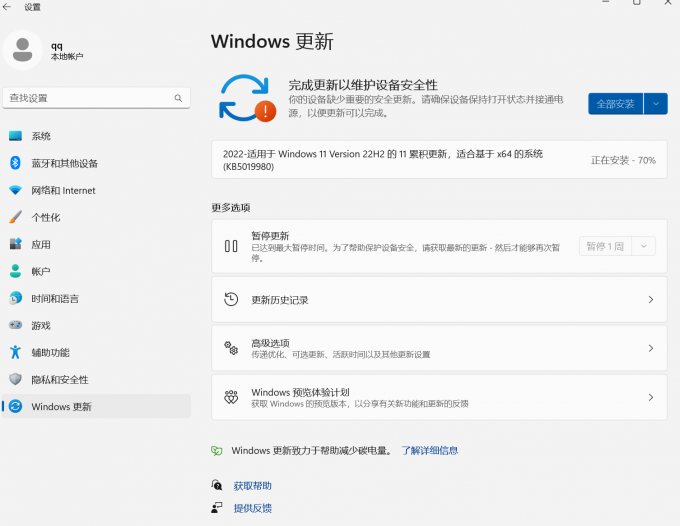Click the Wi-Fi network icon
The image size is (680, 526).
[15, 190]
